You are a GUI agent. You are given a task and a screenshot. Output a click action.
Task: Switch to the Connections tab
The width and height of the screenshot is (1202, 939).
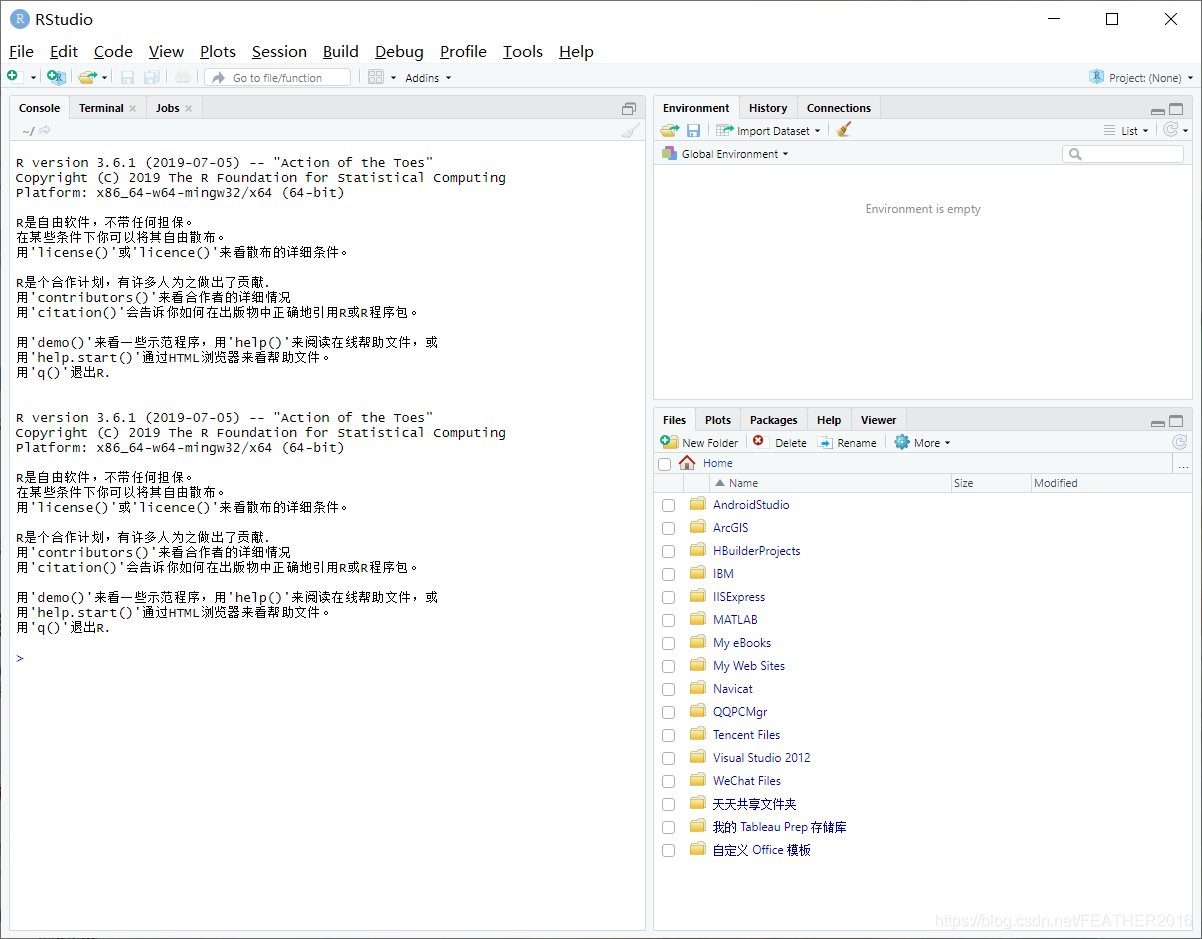(838, 108)
